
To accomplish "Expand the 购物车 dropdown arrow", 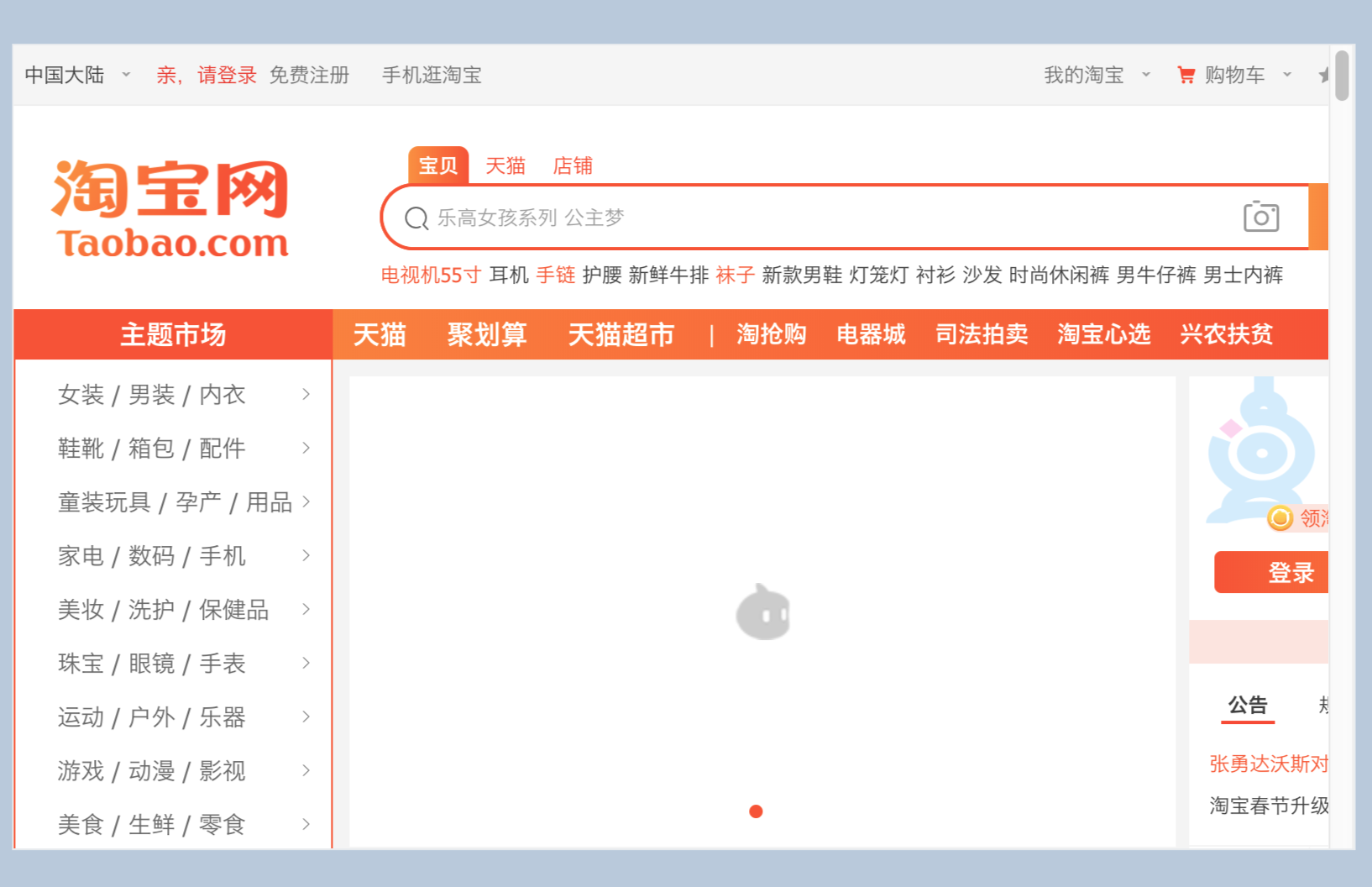I will 1286,76.
